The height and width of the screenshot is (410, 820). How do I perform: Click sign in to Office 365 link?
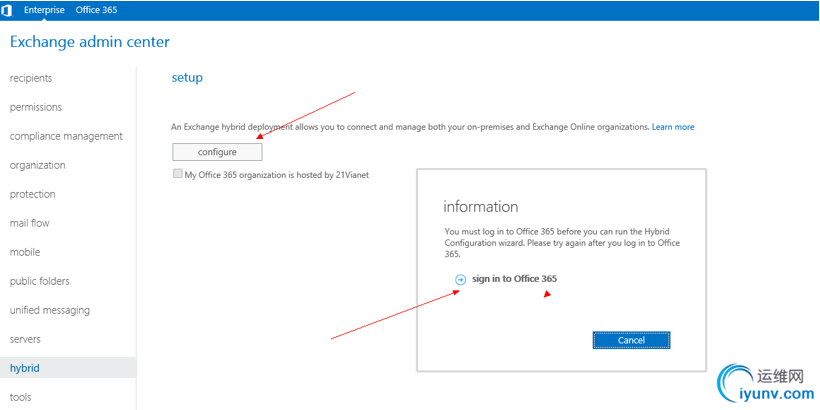click(515, 279)
